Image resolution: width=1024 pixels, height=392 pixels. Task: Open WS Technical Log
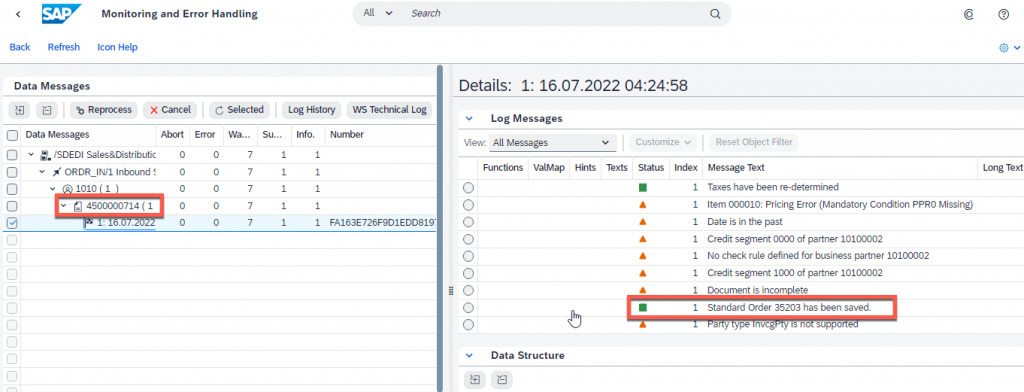389,110
